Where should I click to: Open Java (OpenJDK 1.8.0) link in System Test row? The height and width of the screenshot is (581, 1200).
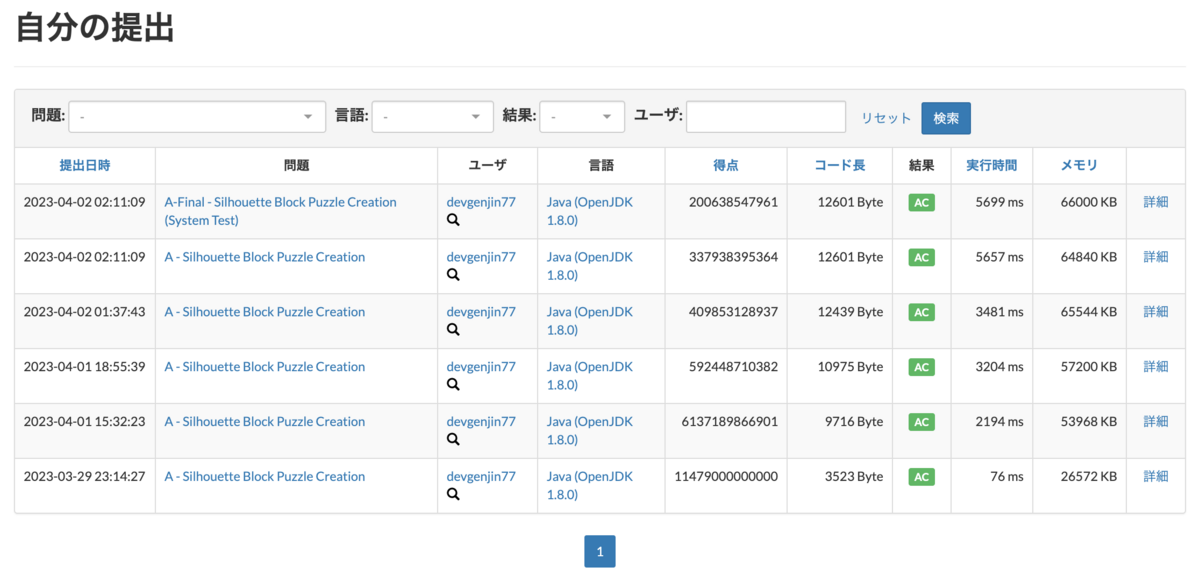590,211
